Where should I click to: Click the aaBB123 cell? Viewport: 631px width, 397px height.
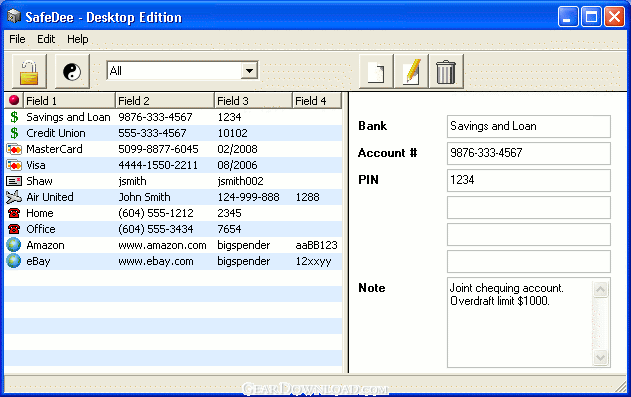(316, 245)
